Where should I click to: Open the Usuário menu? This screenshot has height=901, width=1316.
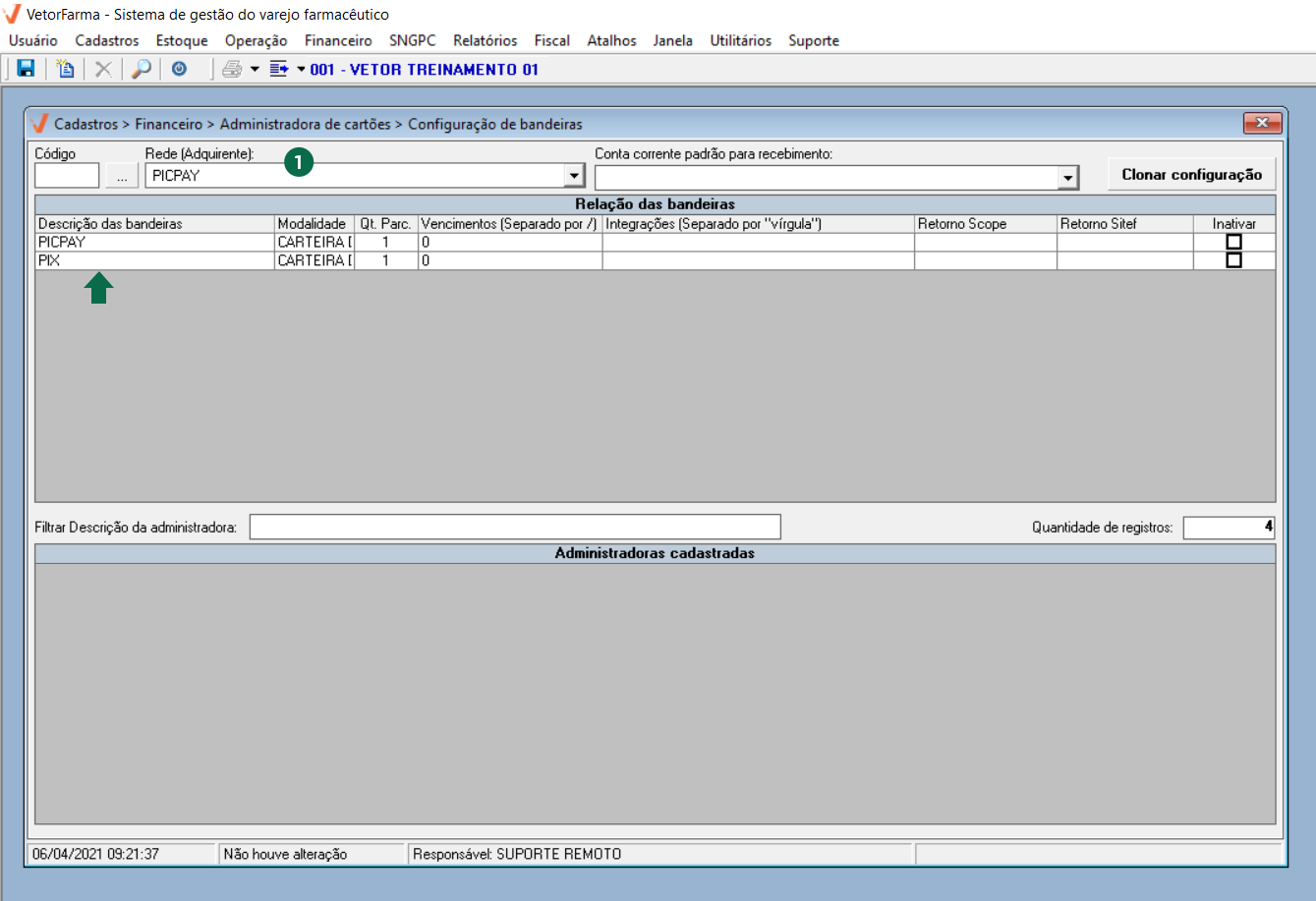pyautogui.click(x=33, y=40)
